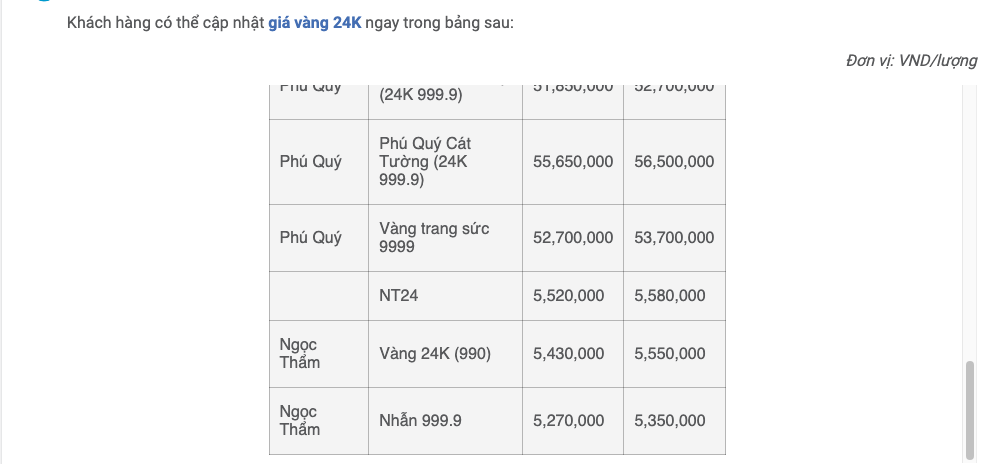This screenshot has height=464, width=988.
Task: Open the "giá vàng 24K" link
Action: 314,22
